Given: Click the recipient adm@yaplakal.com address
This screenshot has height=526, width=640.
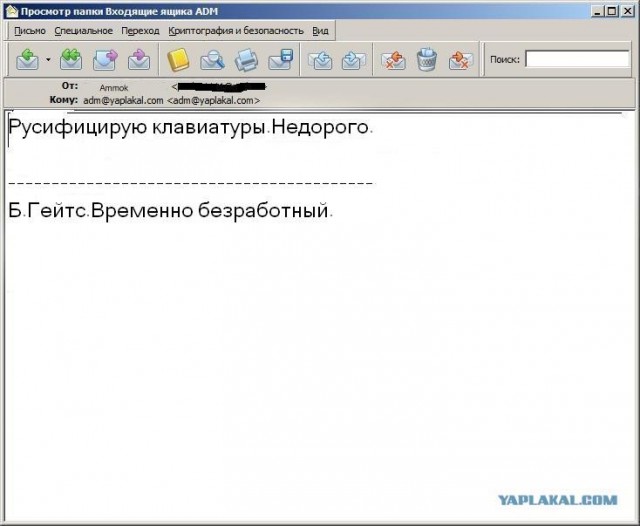Looking at the screenshot, I should tap(171, 100).
